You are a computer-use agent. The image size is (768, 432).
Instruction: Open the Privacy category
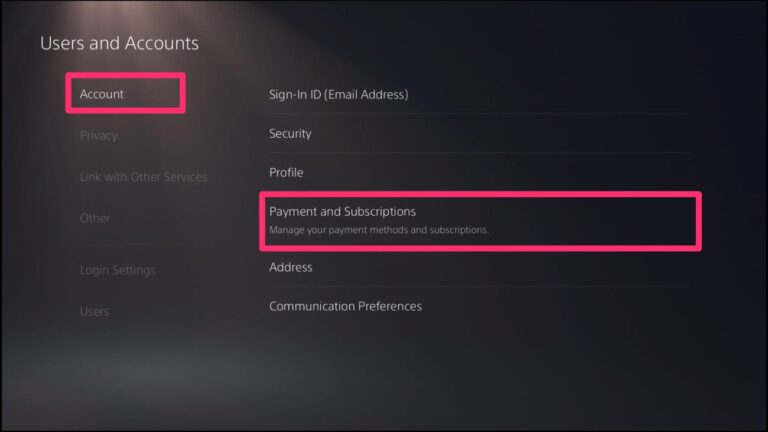[98, 135]
